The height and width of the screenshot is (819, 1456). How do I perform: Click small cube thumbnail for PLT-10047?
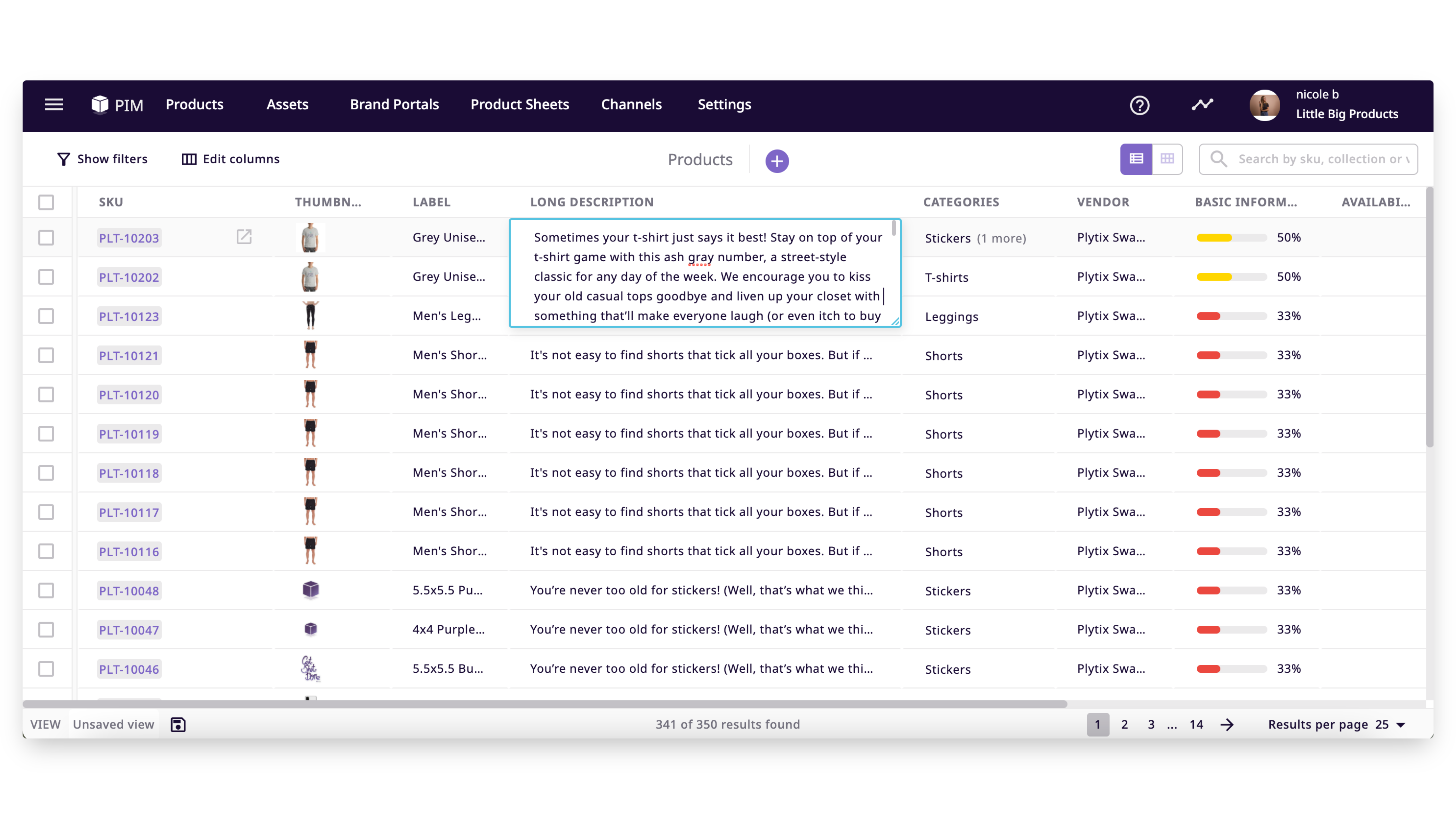click(311, 629)
